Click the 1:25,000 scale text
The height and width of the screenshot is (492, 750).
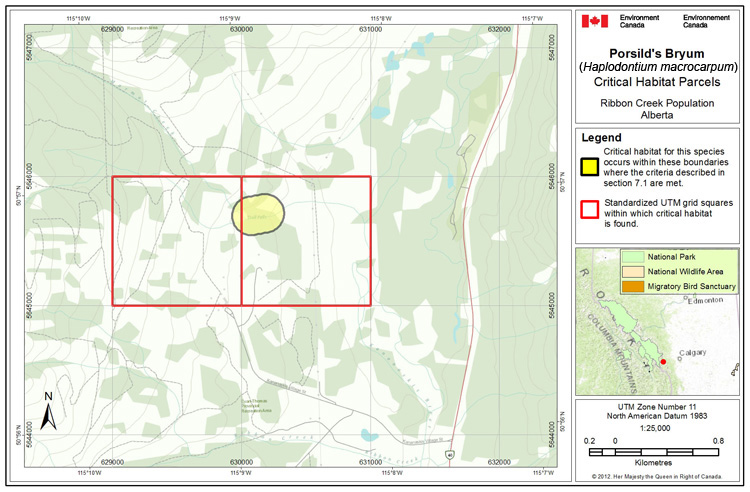pos(660,425)
